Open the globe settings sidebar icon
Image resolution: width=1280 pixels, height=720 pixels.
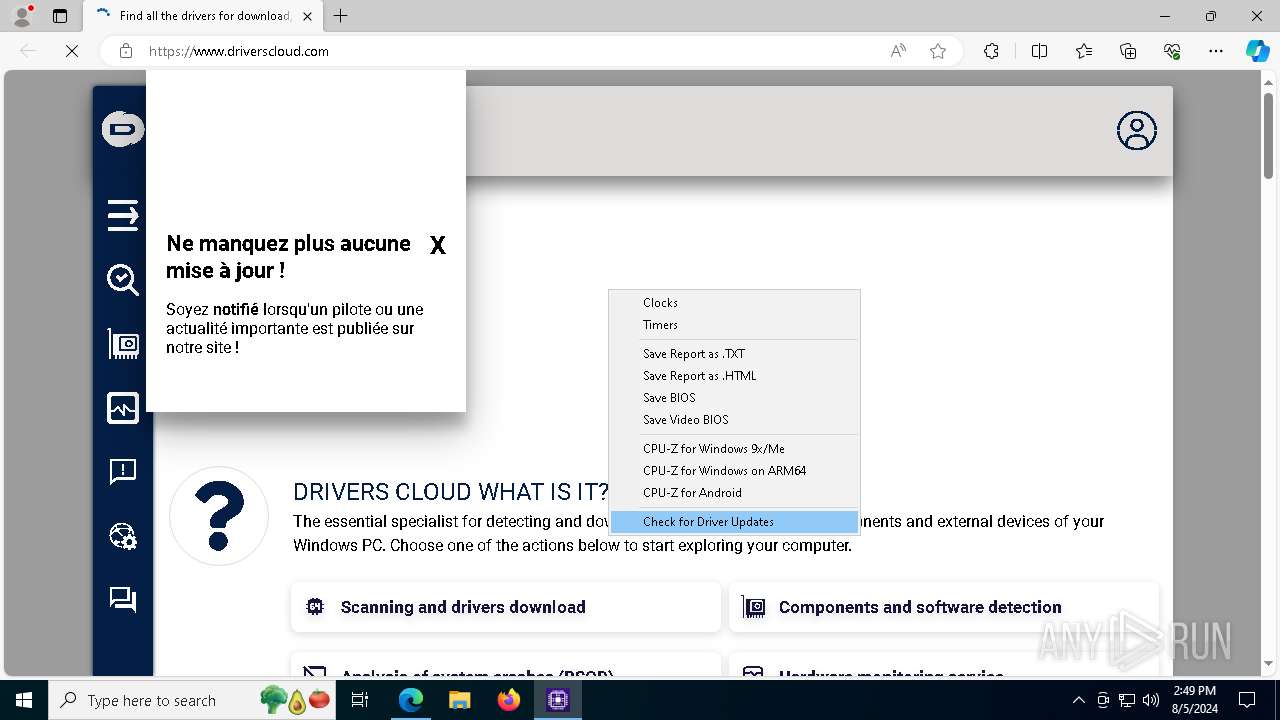[x=123, y=536]
